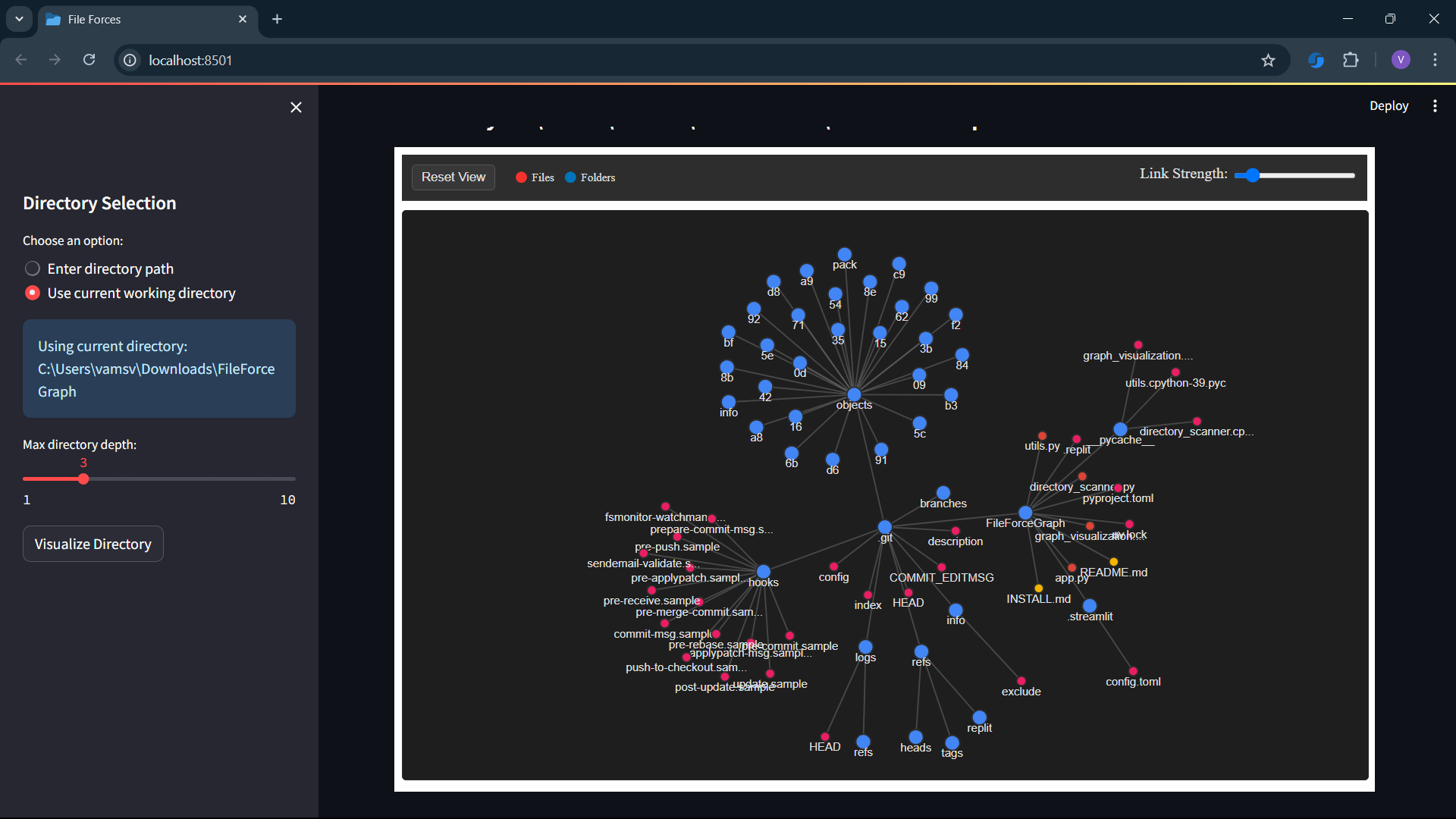Choose Use current working directory option
This screenshot has height=819, width=1456.
point(130,293)
